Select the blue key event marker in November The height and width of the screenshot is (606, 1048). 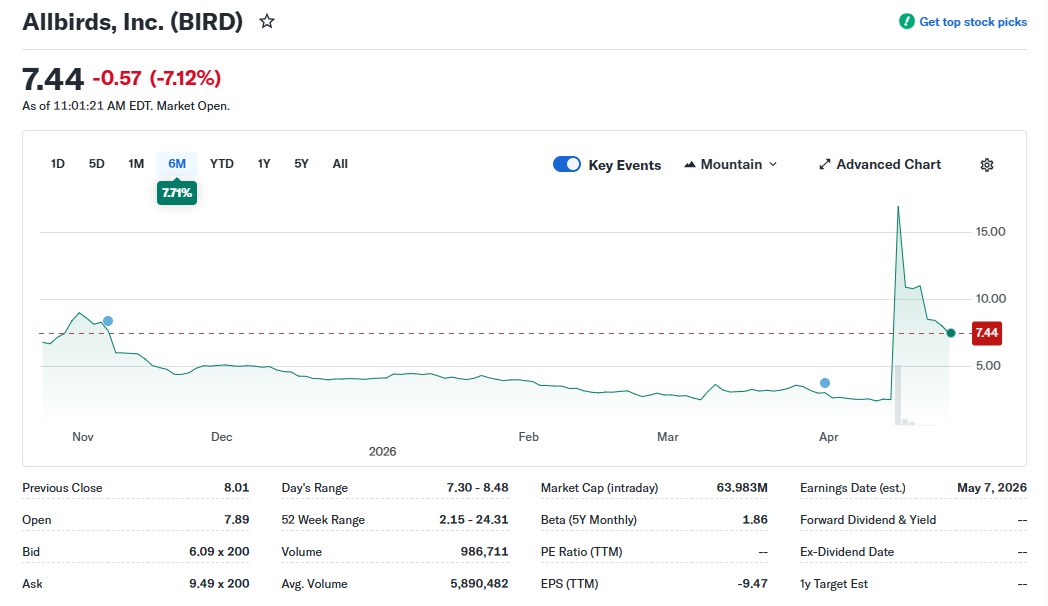[107, 320]
